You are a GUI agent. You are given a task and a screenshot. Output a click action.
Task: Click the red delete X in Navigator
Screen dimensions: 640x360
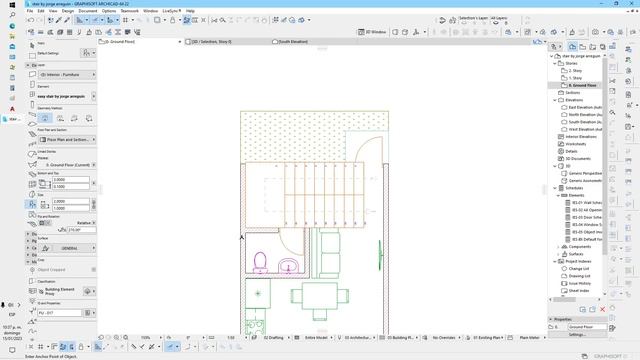coord(602,309)
